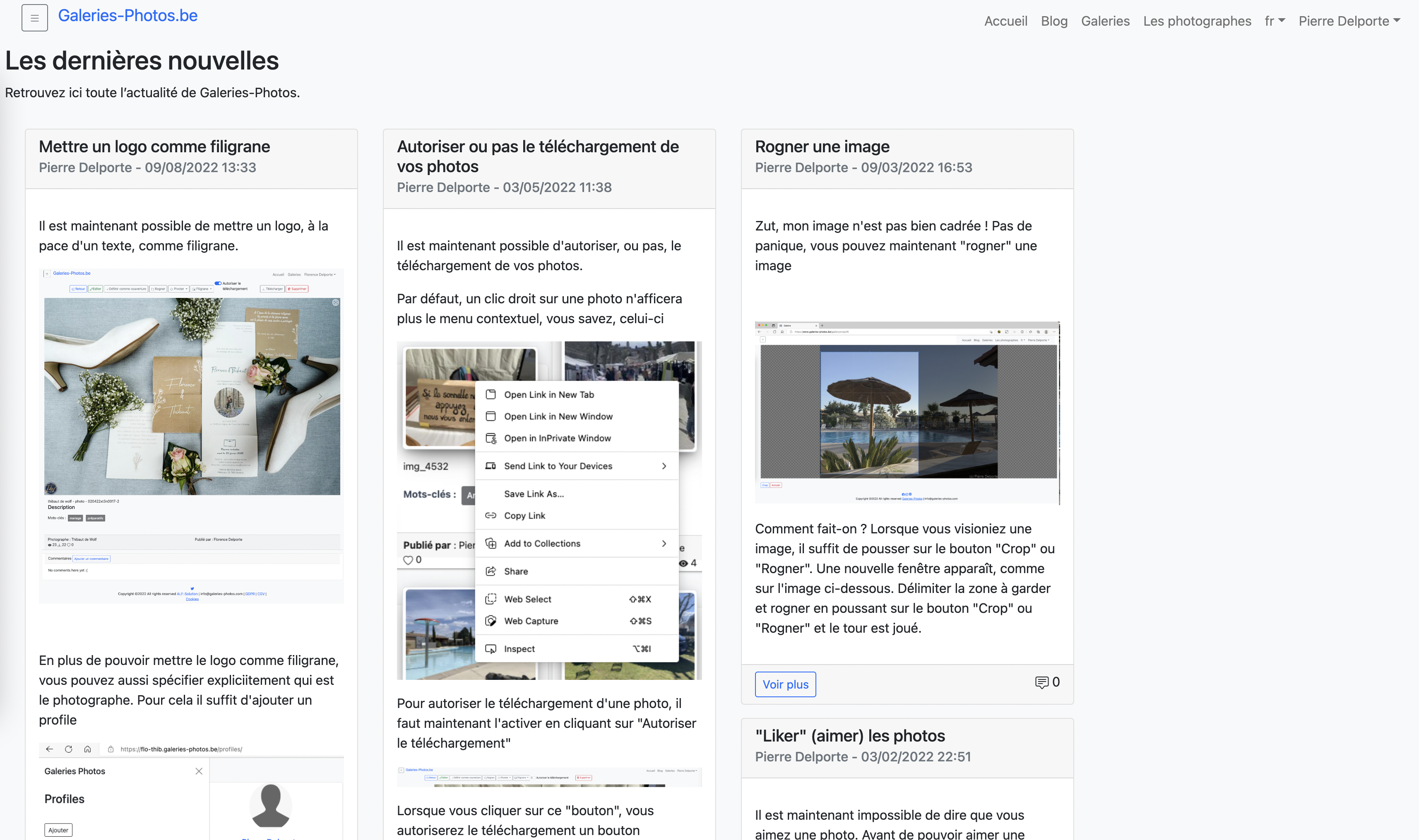This screenshot has height=840, width=1419.
Task: Click the Share icon in the pictured menu
Action: pyautogui.click(x=491, y=571)
